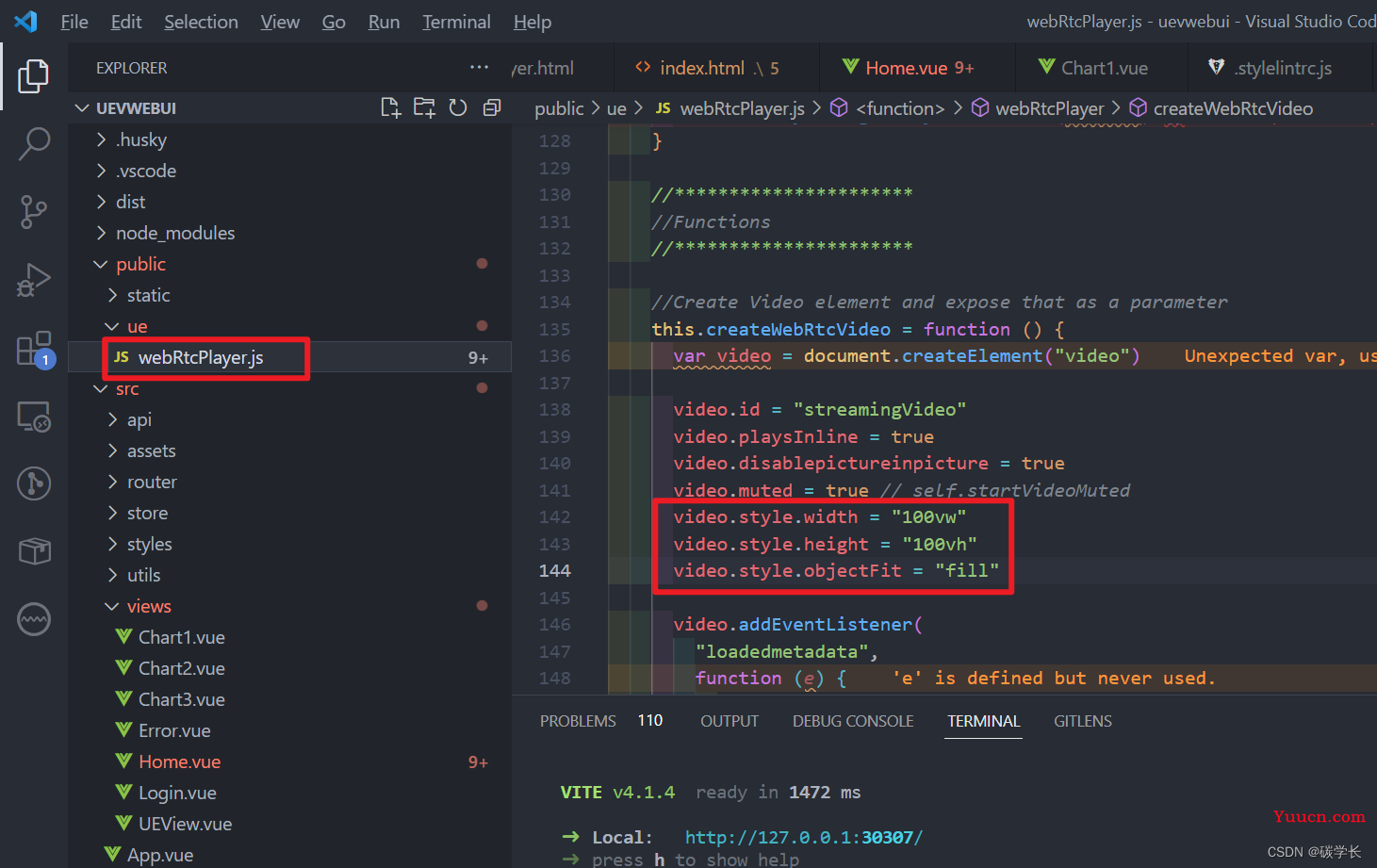Expand the node_modules folder
The height and width of the screenshot is (868, 1377).
101,233
